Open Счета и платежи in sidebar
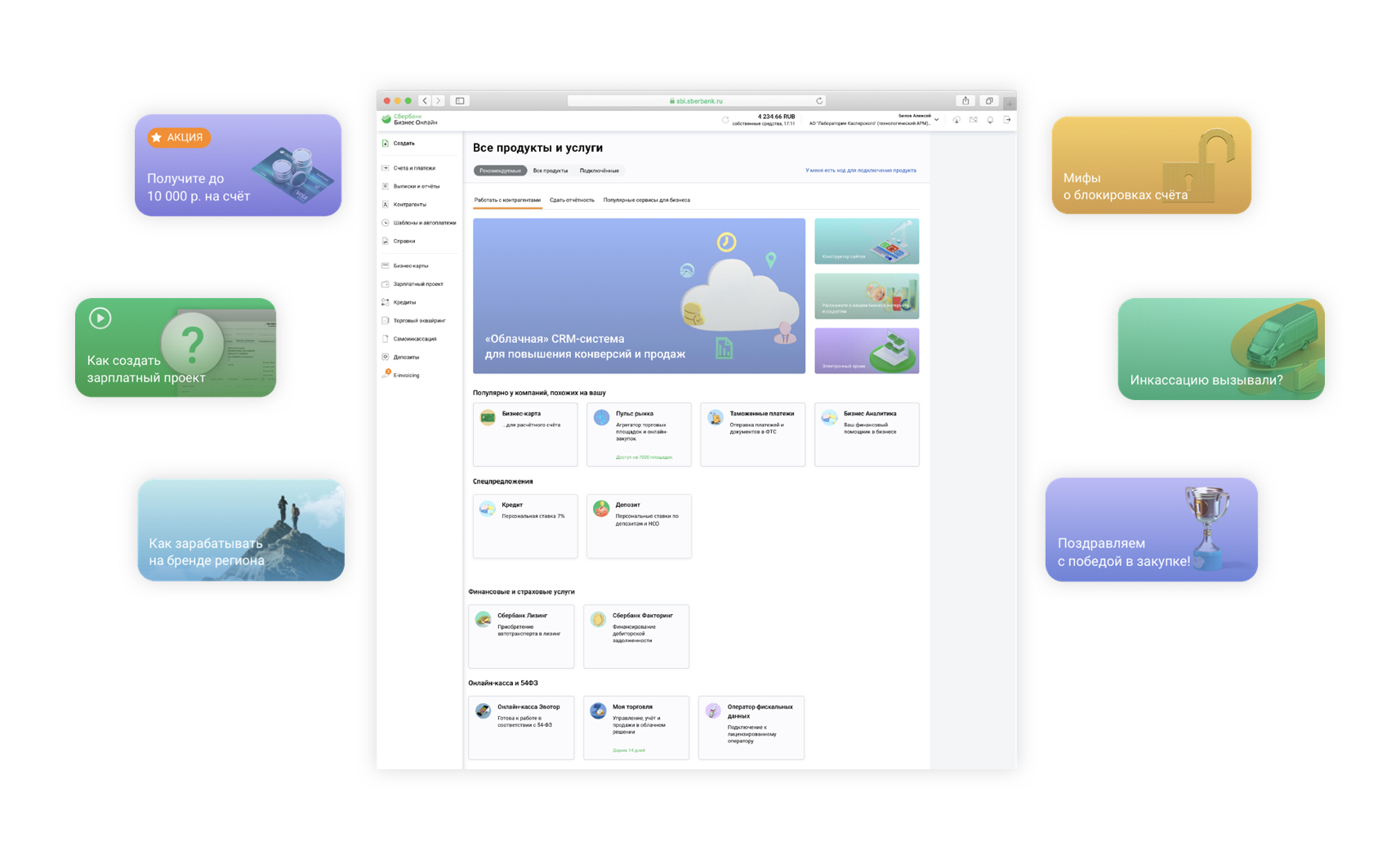The width and height of the screenshot is (1400, 859). point(408,168)
